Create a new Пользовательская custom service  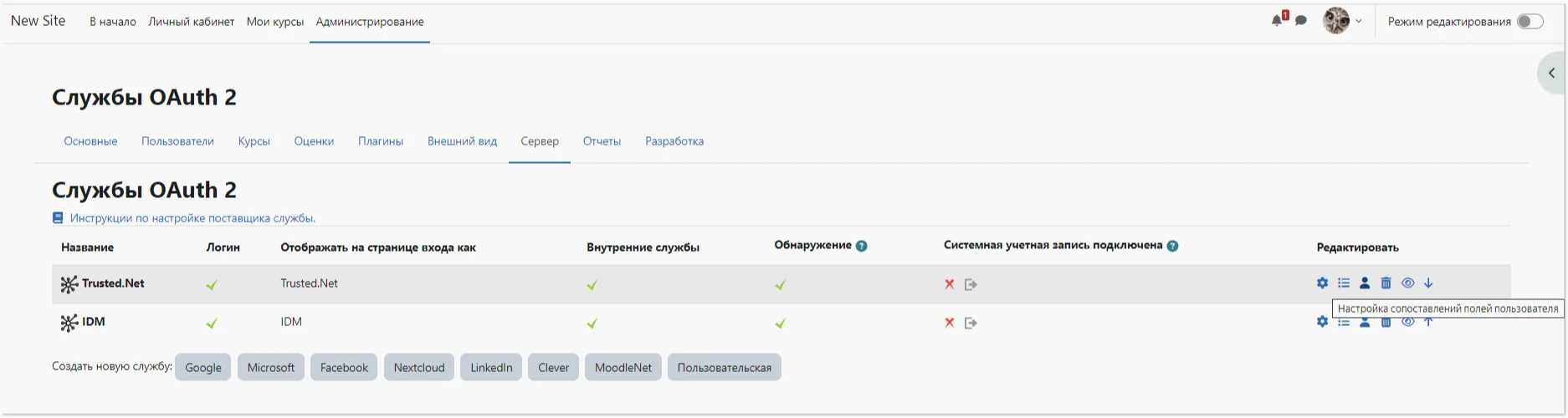point(724,368)
